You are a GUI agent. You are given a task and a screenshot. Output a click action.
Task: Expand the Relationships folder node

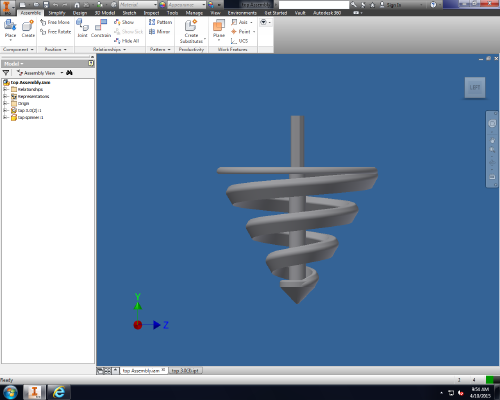coord(5,89)
